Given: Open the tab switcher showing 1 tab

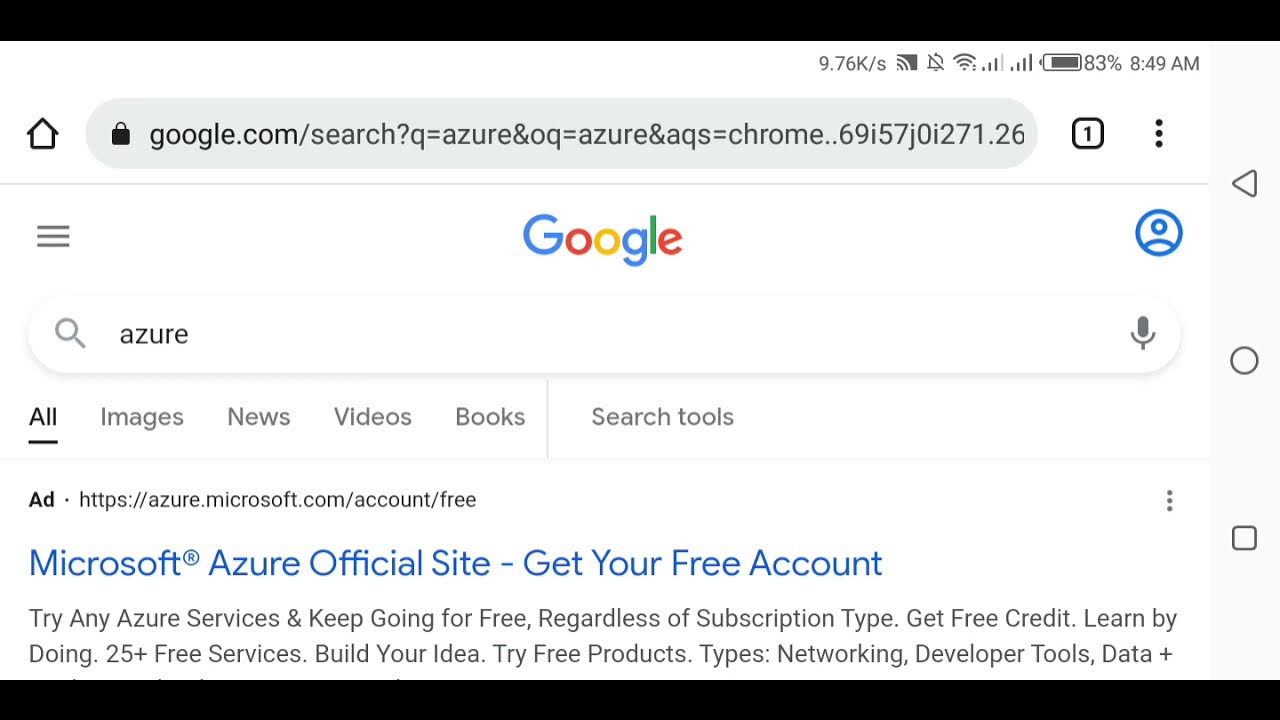Looking at the screenshot, I should 1088,134.
